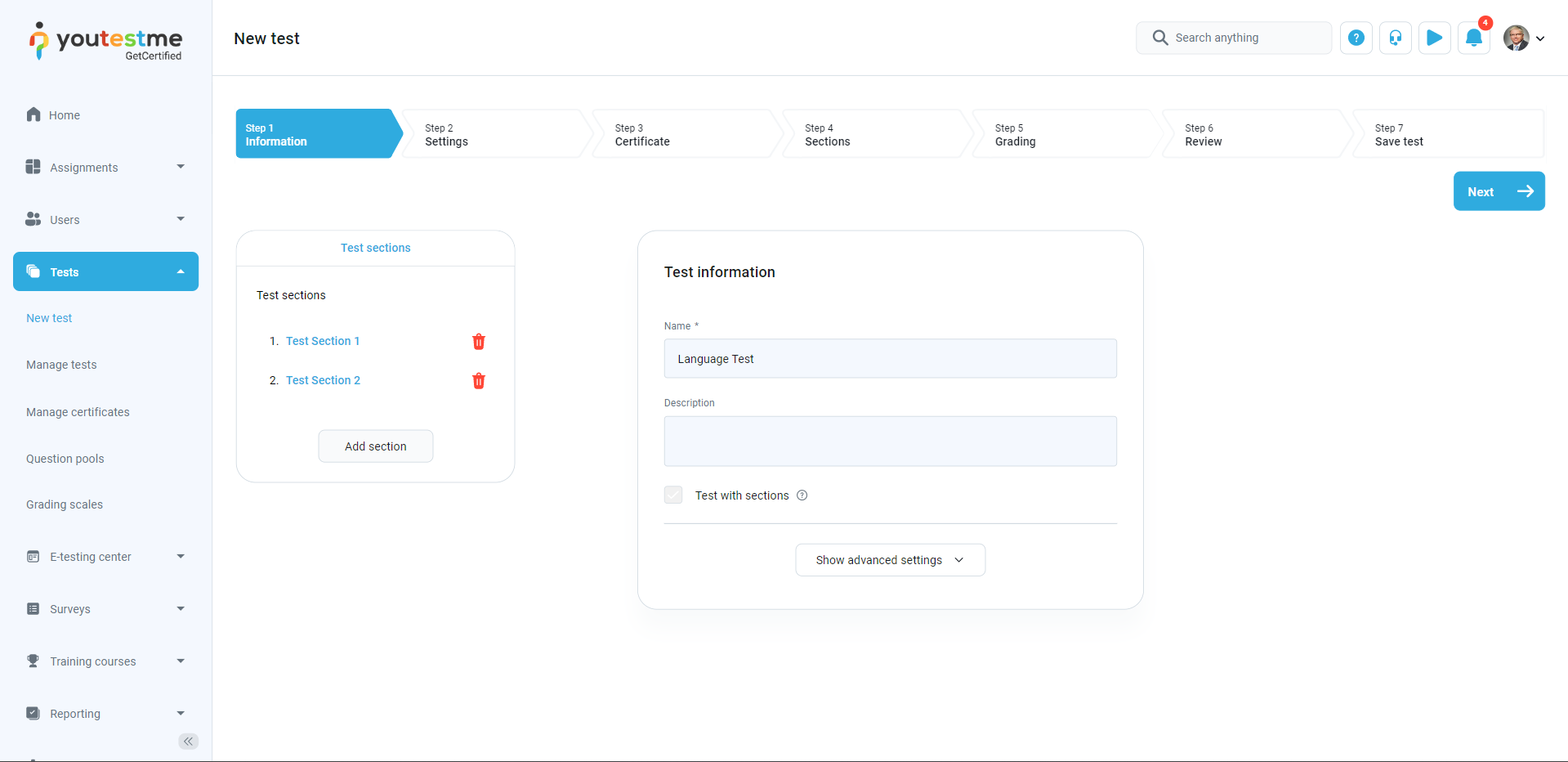This screenshot has height=762, width=1568.
Task: Collapse the sidebar with double-chevron icon
Action: 188,742
